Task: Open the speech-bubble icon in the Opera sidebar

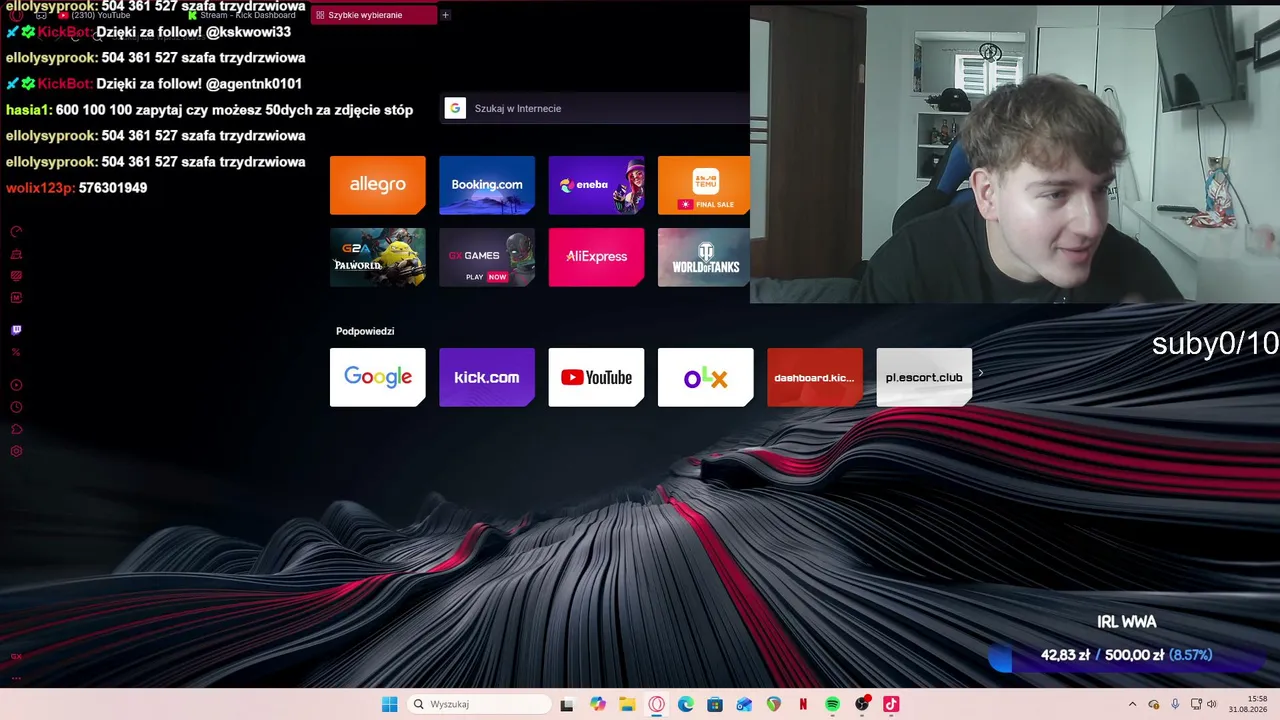Action: [x=16, y=429]
